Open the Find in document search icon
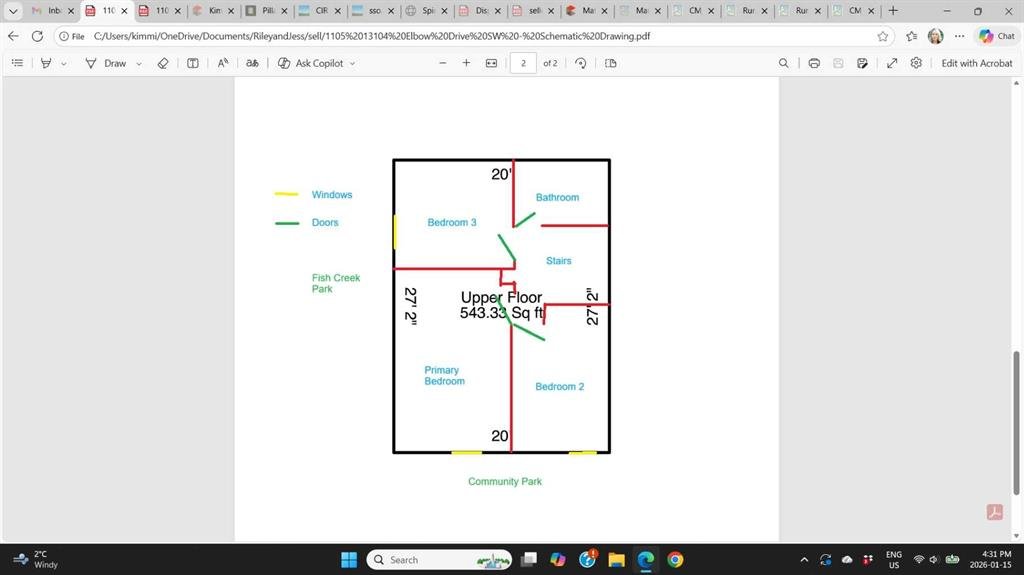1024x575 pixels. [783, 63]
